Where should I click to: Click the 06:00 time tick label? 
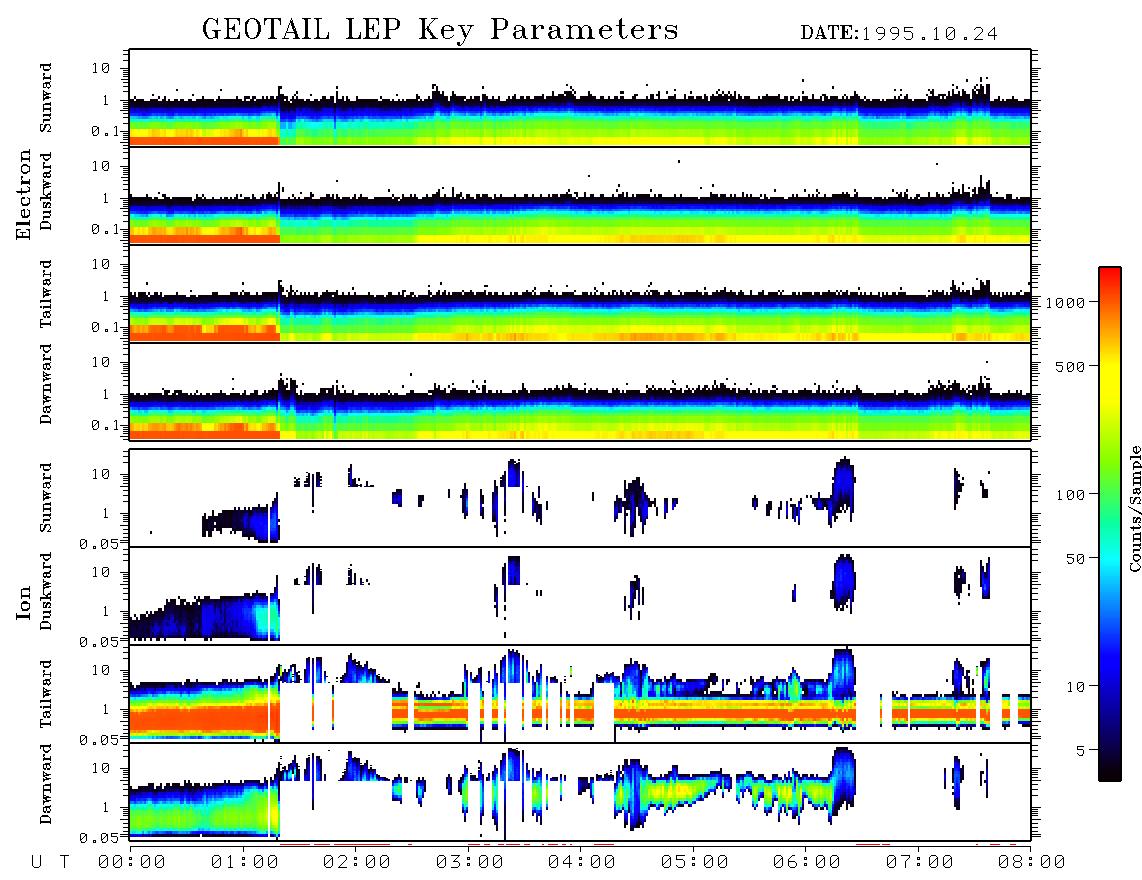pyautogui.click(x=806, y=863)
